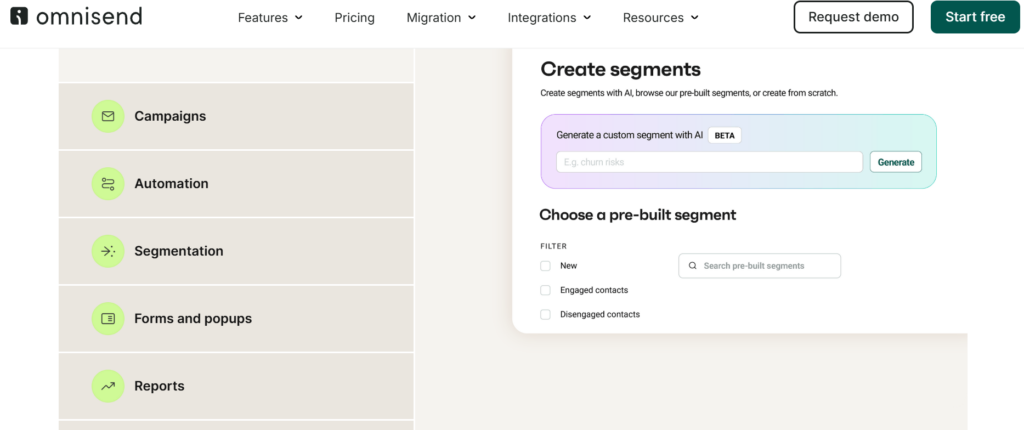Open the Forms and popups tab
Screen dimensions: 1024x430
[x=236, y=319]
